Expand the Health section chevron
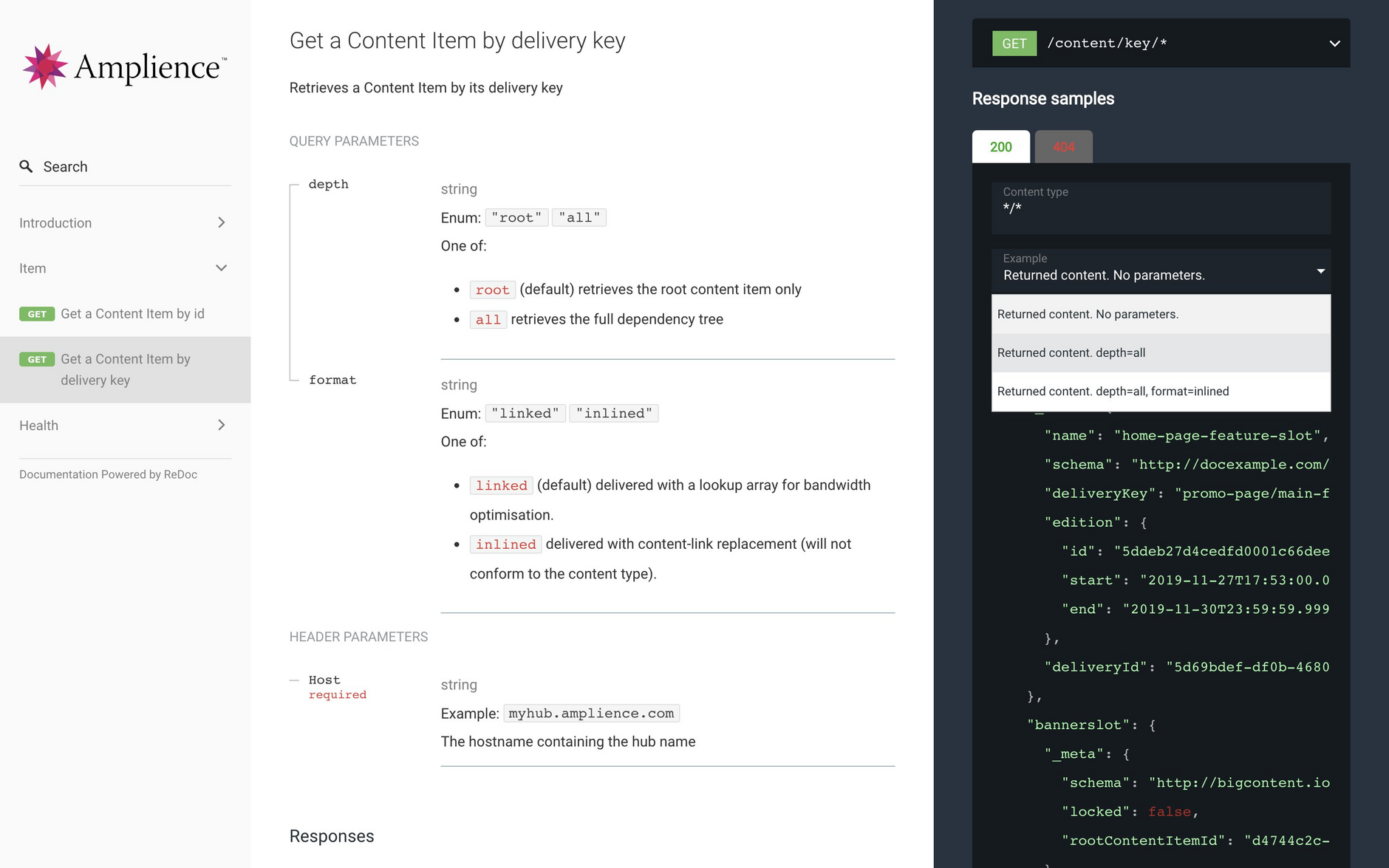Screen dimensions: 1389x868 pos(221,426)
